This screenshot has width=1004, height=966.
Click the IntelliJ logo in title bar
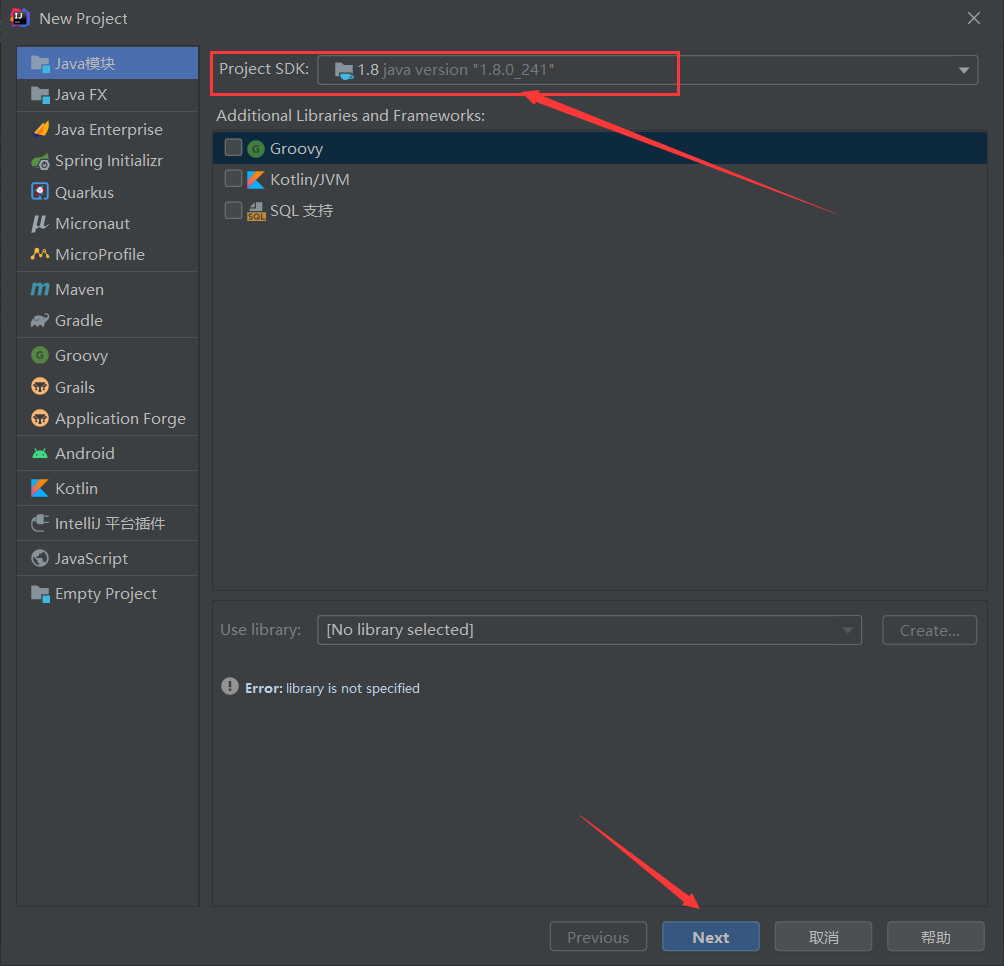point(20,18)
